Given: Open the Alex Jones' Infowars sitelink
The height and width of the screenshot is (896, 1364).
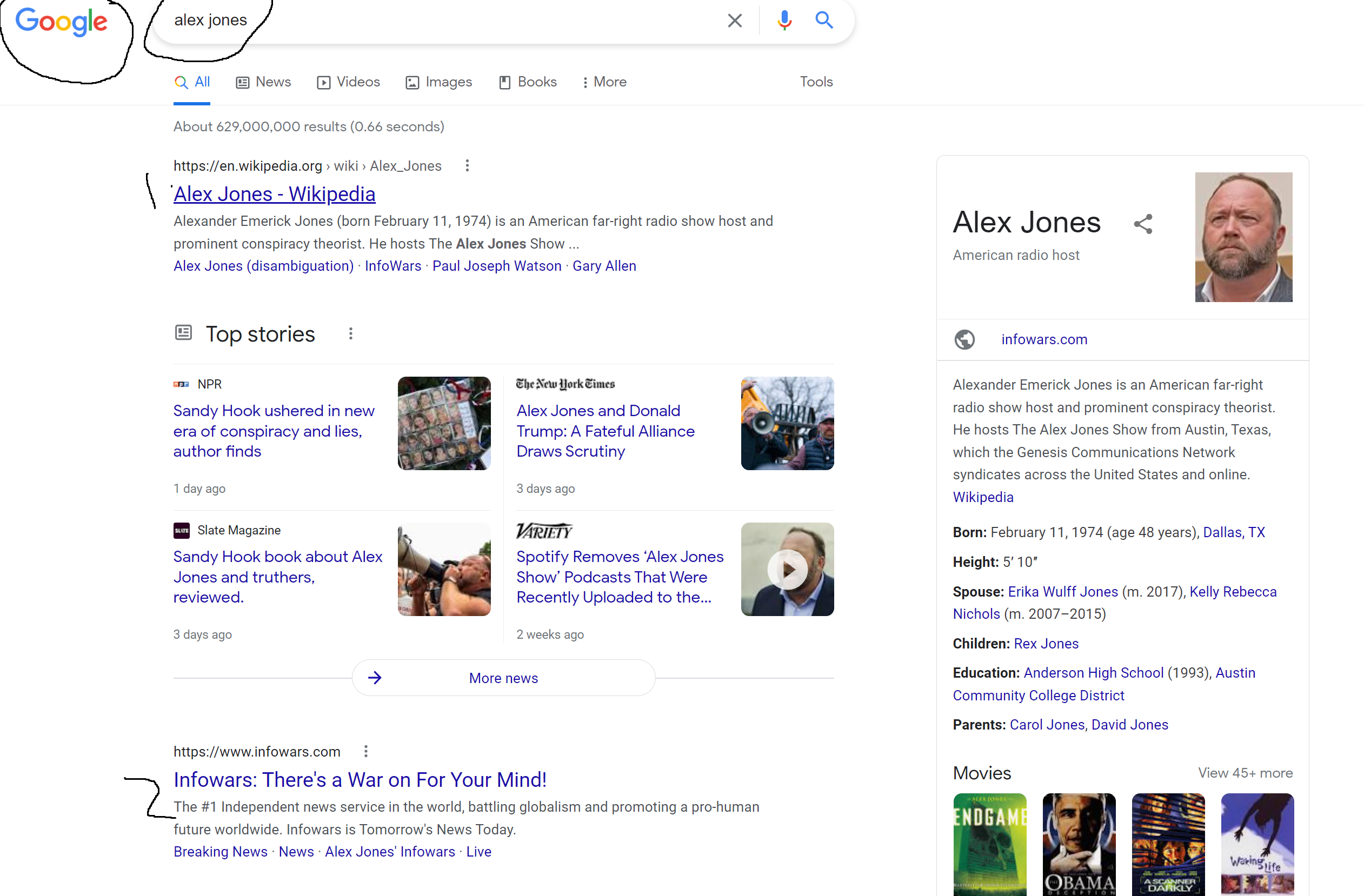Looking at the screenshot, I should 390,851.
